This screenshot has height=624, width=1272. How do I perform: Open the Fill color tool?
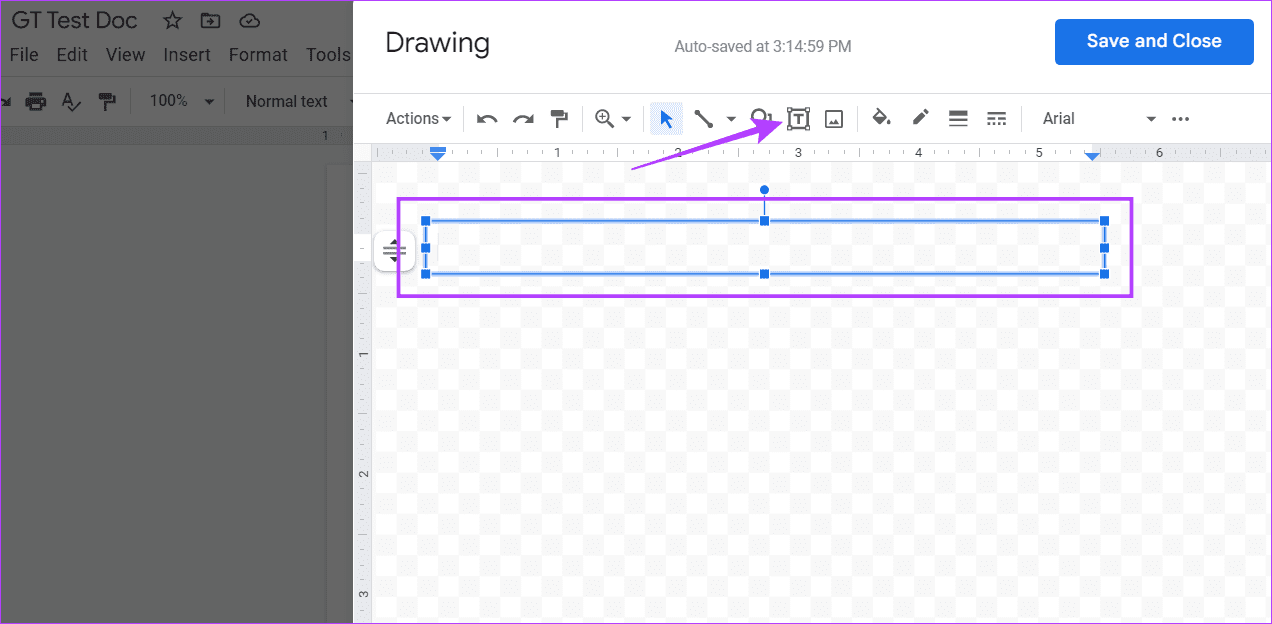(881, 118)
